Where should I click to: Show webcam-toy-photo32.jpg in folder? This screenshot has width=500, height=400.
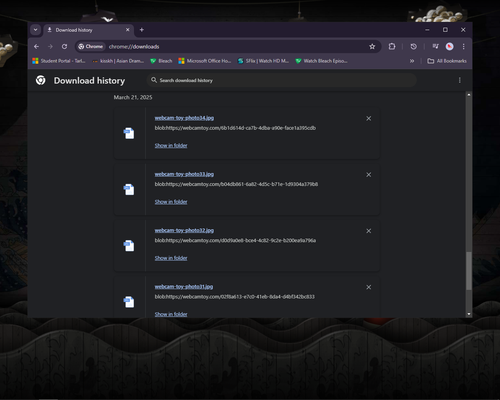(171, 258)
